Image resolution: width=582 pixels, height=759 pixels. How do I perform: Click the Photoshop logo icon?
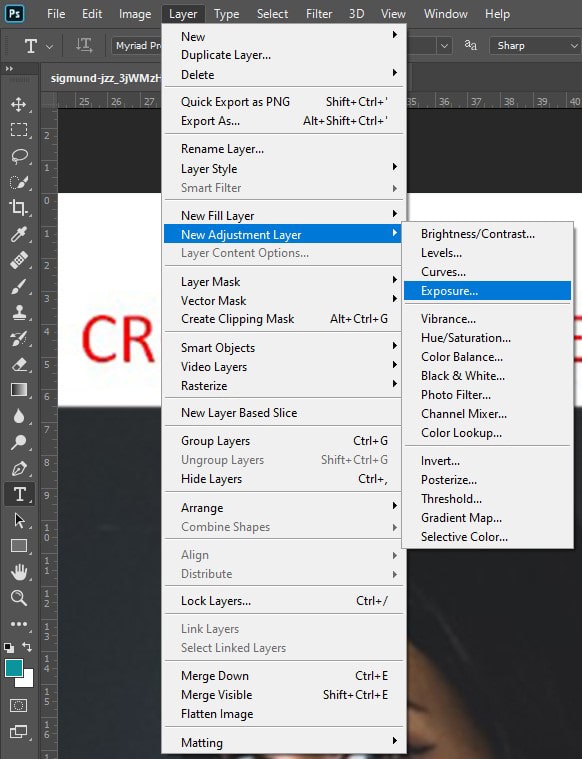(15, 14)
